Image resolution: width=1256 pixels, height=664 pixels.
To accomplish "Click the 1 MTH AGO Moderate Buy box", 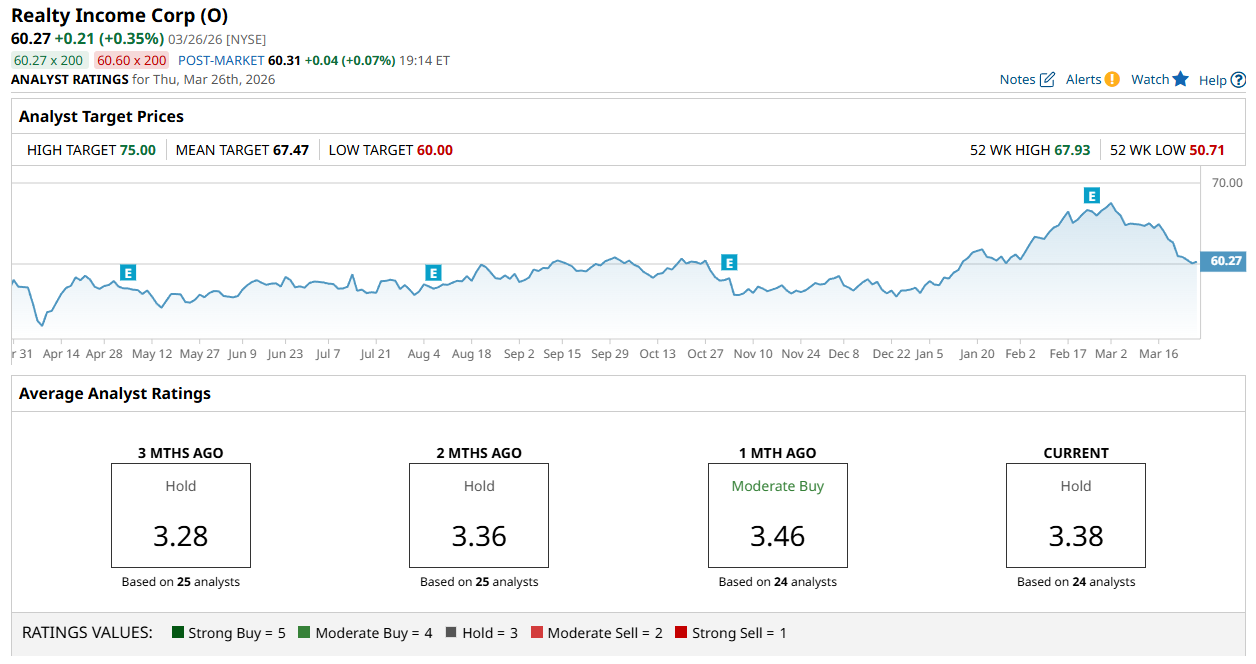I will 778,515.
